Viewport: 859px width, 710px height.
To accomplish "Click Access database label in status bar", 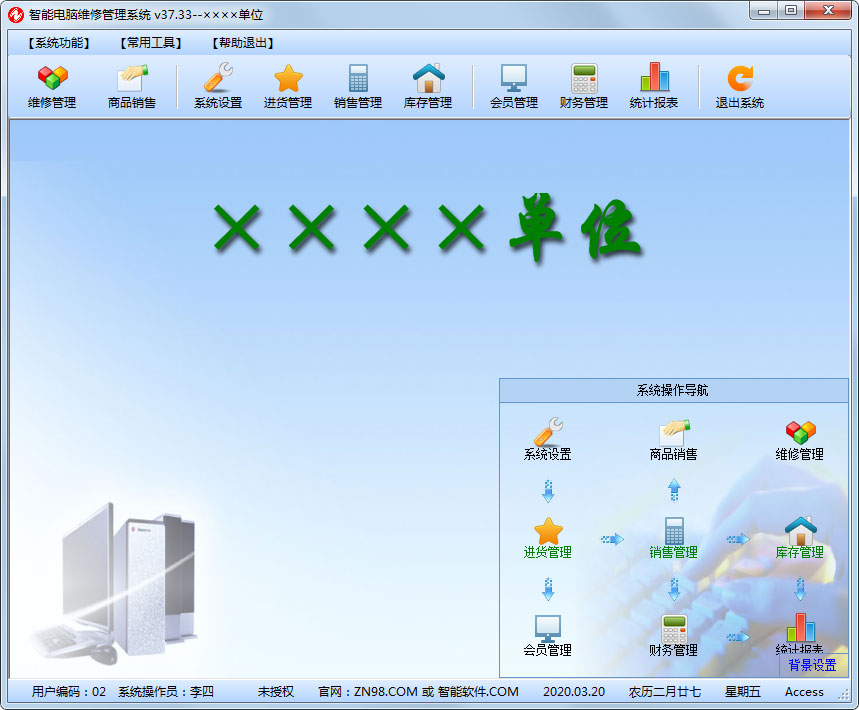I will coord(804,691).
